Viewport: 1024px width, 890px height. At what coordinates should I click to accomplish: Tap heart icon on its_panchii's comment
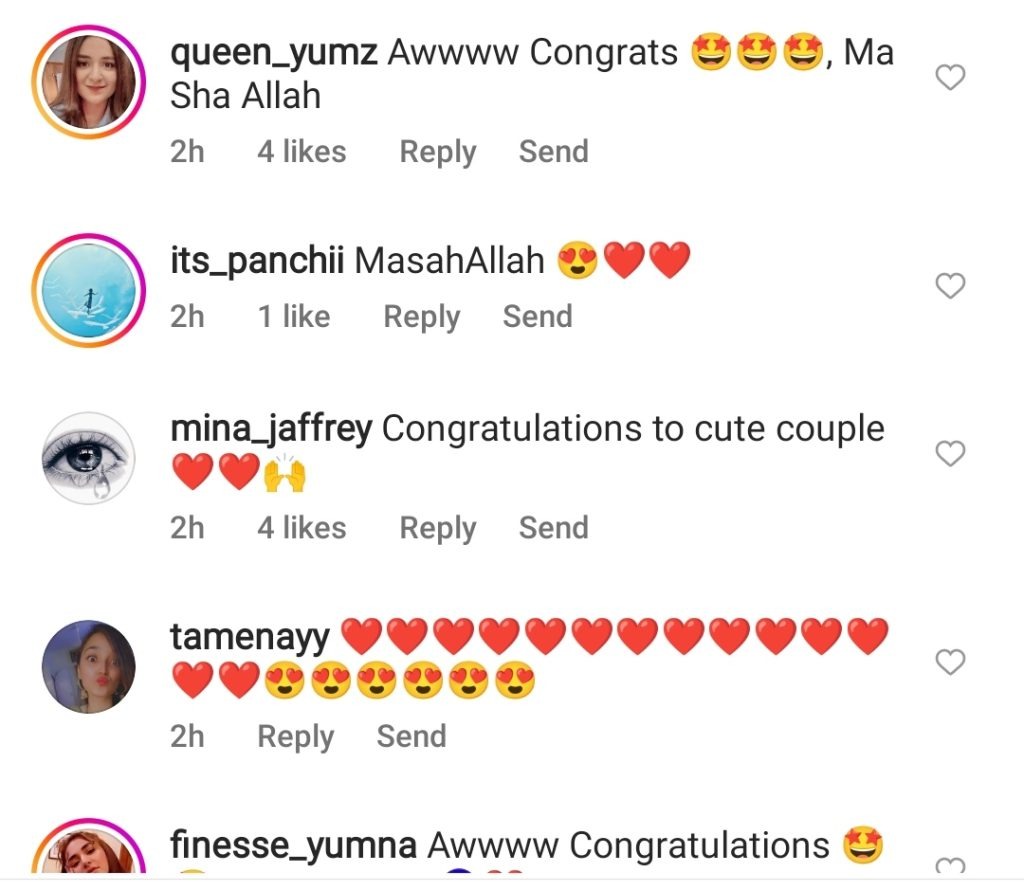950,285
